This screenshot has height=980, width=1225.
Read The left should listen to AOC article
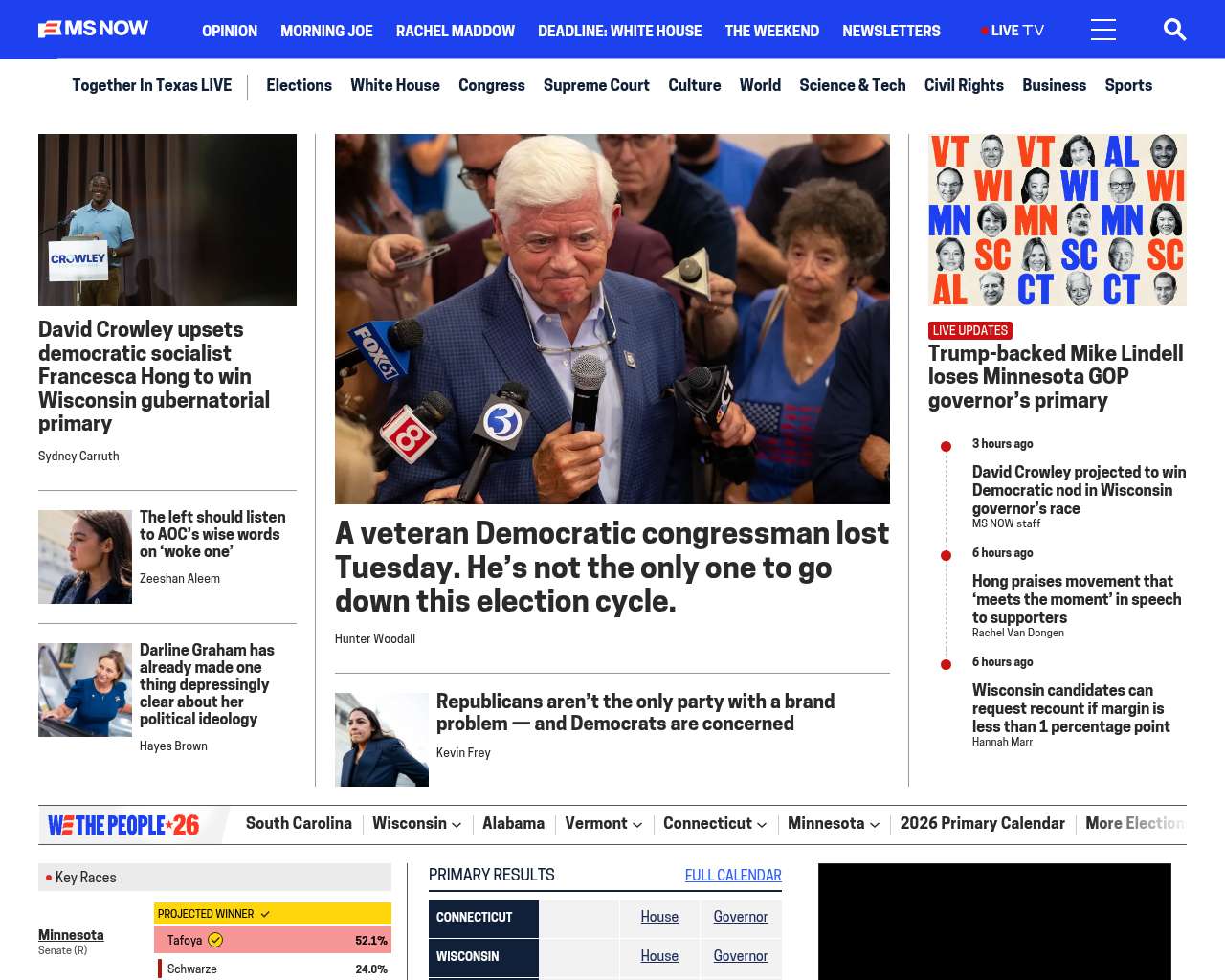pyautogui.click(x=212, y=534)
